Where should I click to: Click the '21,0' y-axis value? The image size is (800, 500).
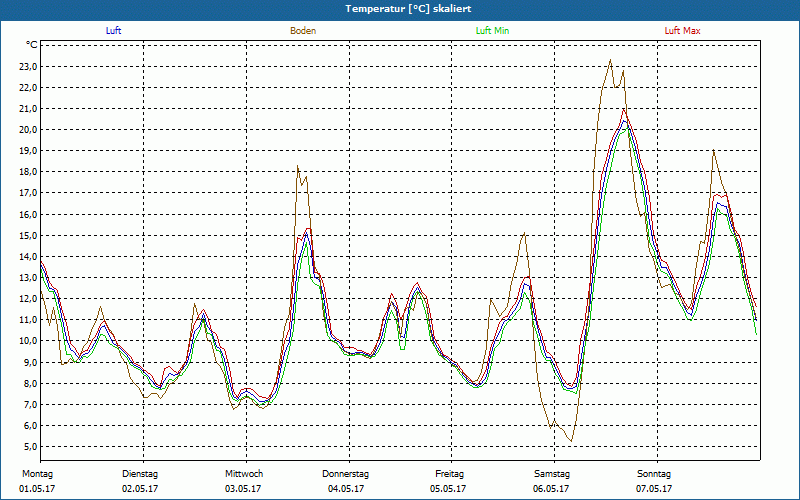coord(28,109)
